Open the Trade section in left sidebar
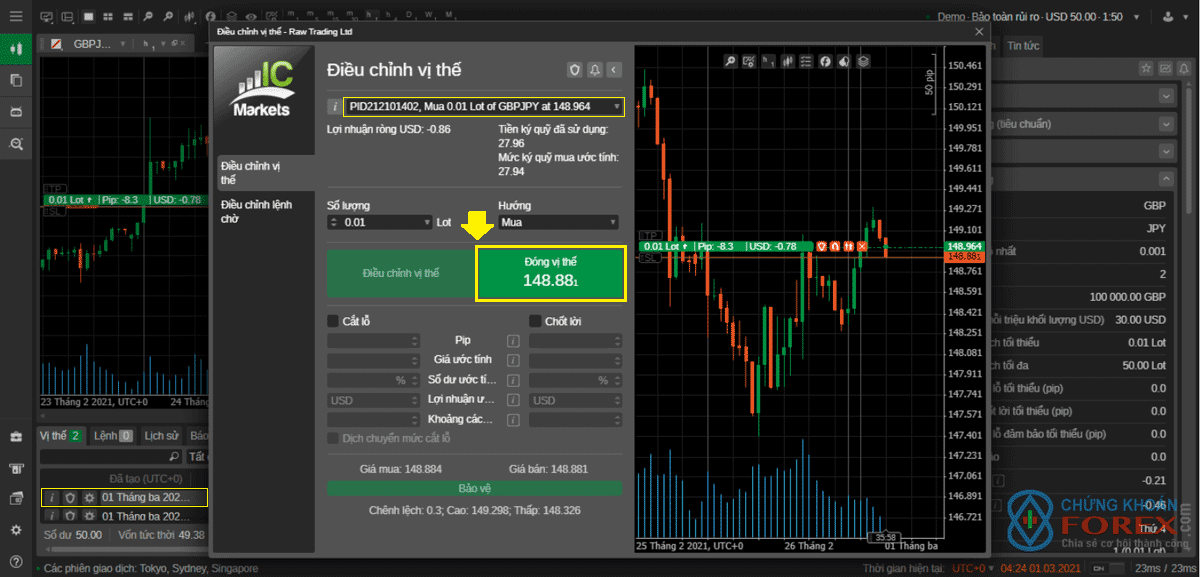Image resolution: width=1200 pixels, height=577 pixels. pyautogui.click(x=15, y=48)
